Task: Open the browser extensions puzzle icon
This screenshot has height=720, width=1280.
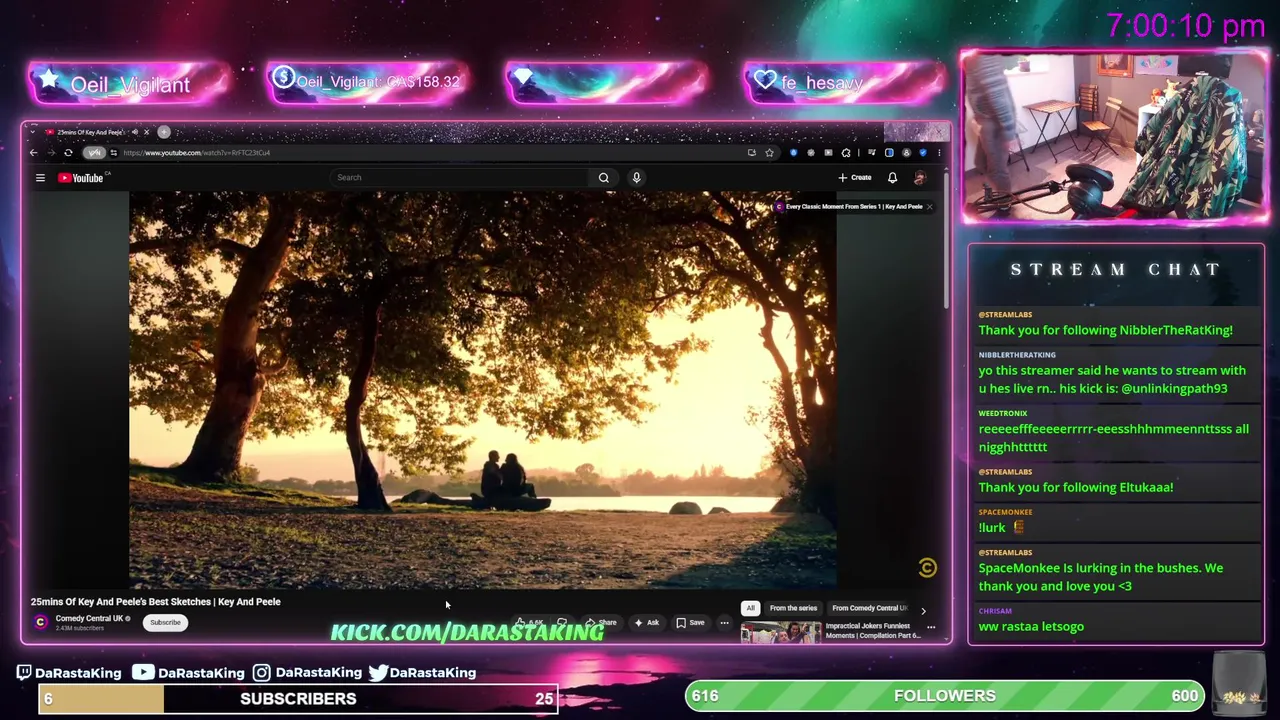Action: point(846,153)
